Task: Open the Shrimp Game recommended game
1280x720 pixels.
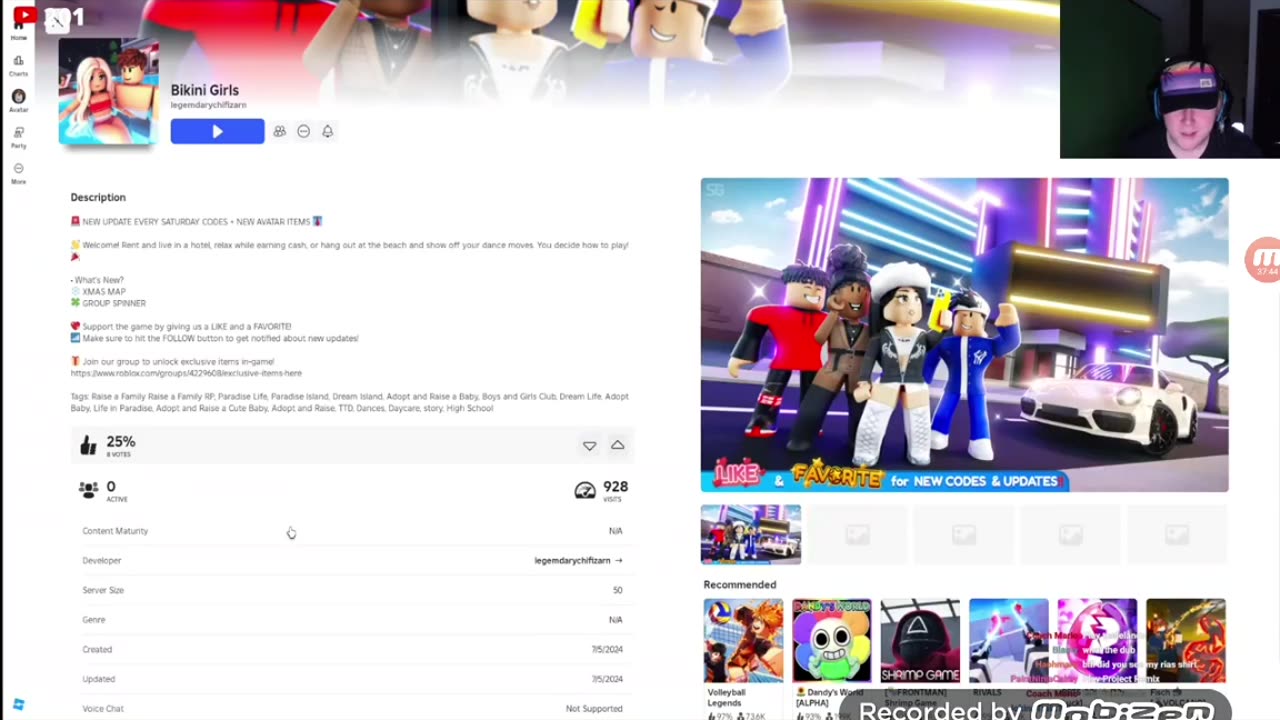Action: pyautogui.click(x=920, y=640)
